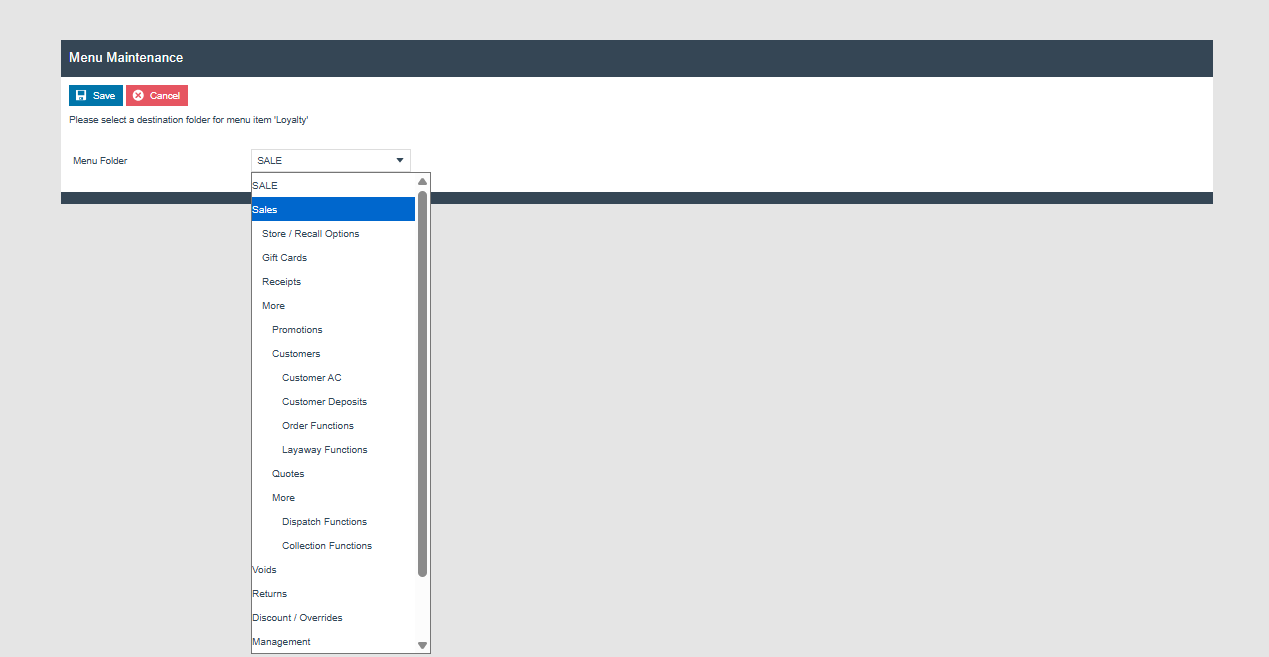Screen dimensions: 1269x657
Task: Pick the Gift Cards folder
Action: pos(284,257)
